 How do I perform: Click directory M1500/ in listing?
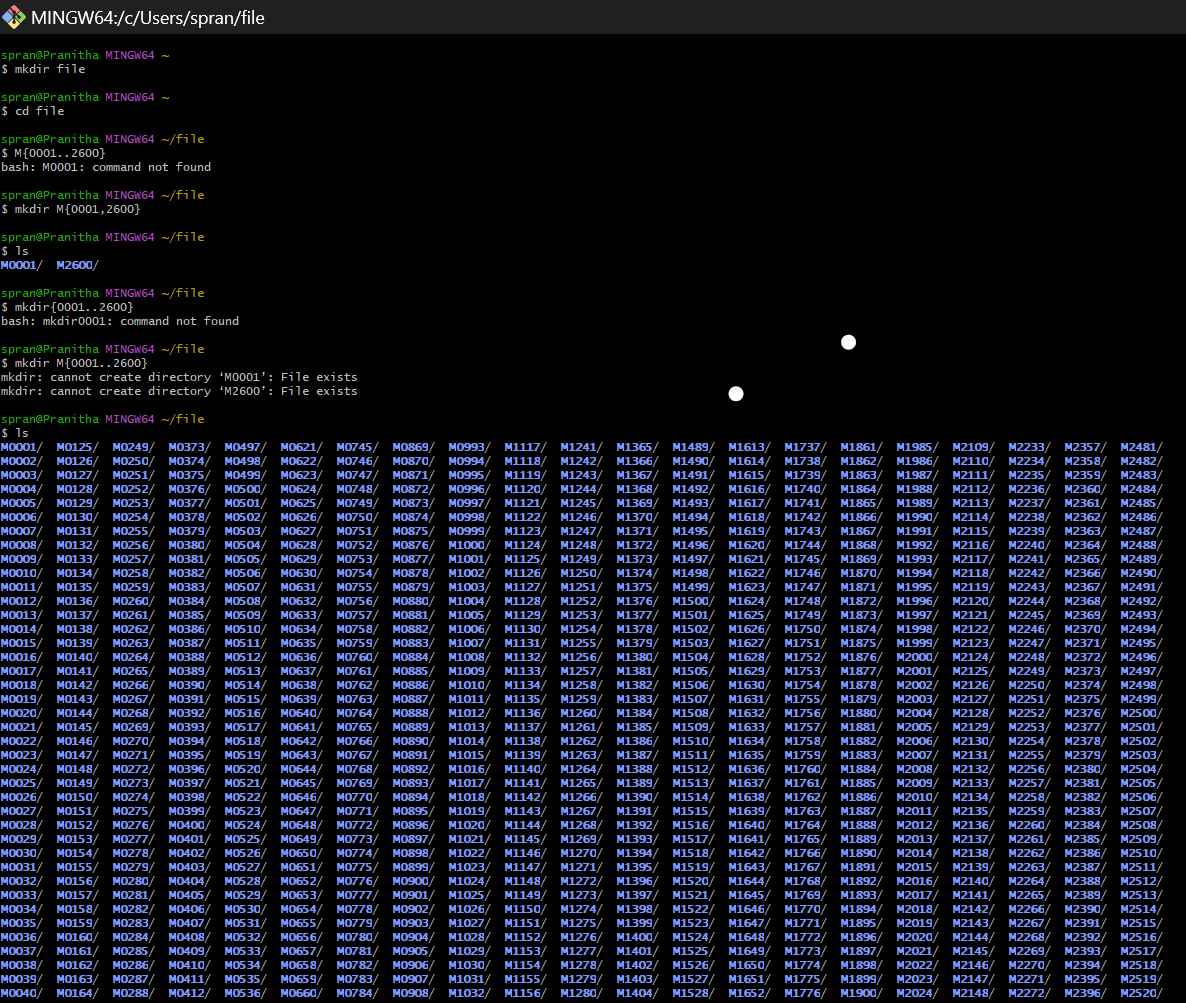click(x=693, y=601)
